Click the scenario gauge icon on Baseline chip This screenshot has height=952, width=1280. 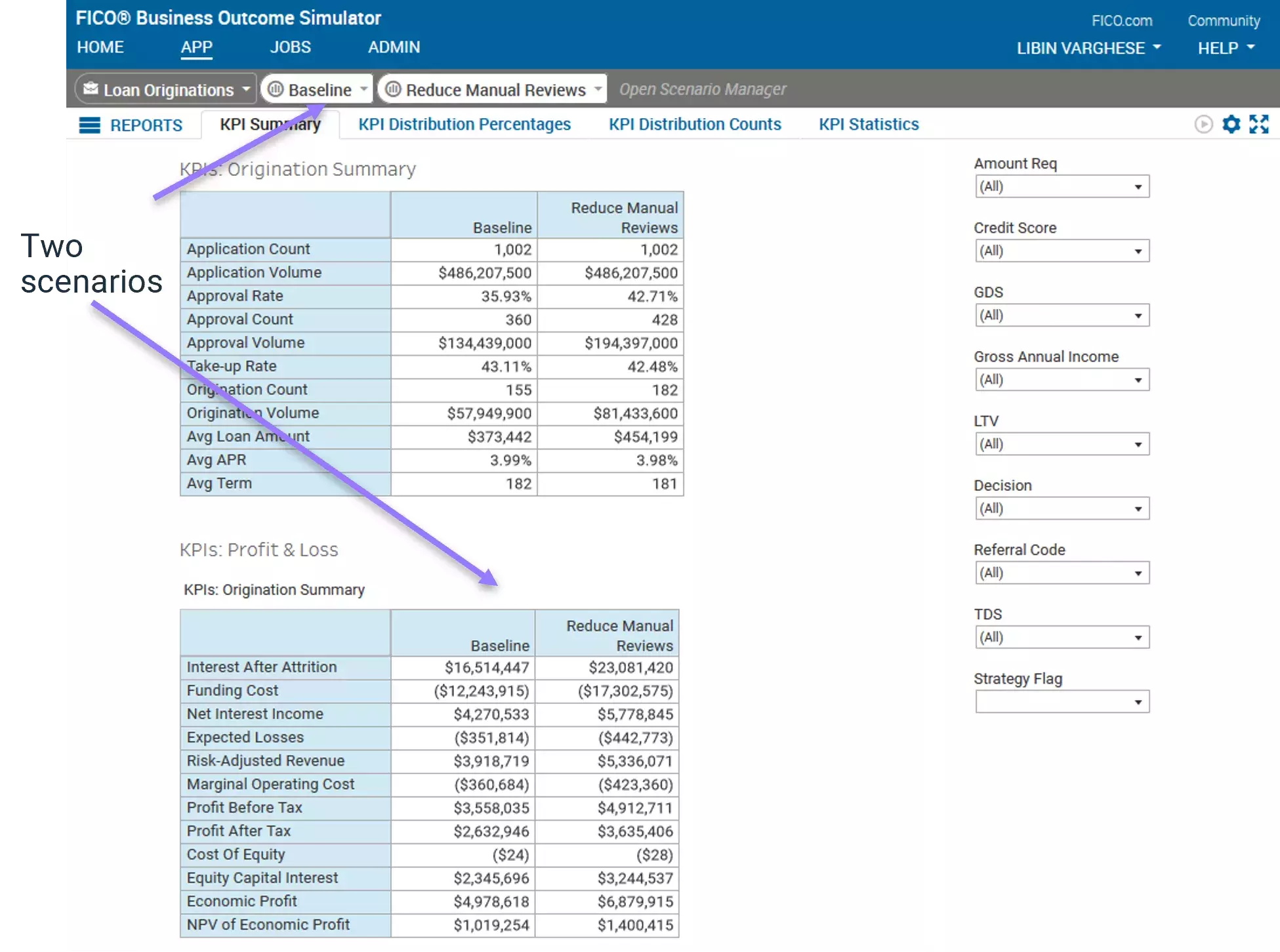(x=276, y=89)
